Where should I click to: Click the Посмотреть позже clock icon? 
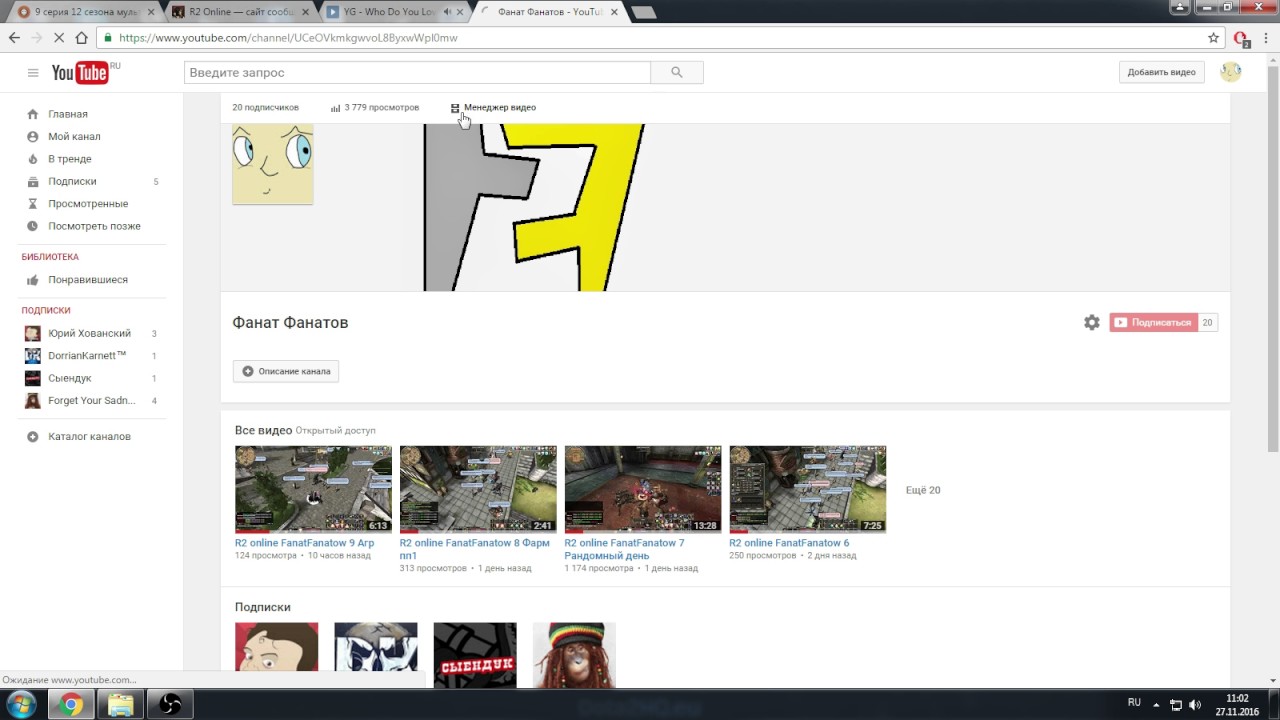coord(33,226)
